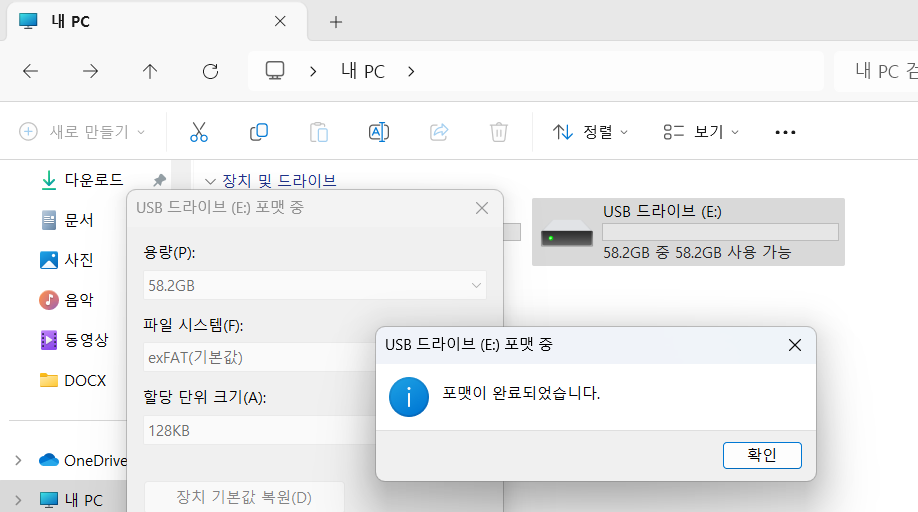The image size is (918, 512).
Task: Open the 용량(P) capacity dropdown
Action: (314, 286)
